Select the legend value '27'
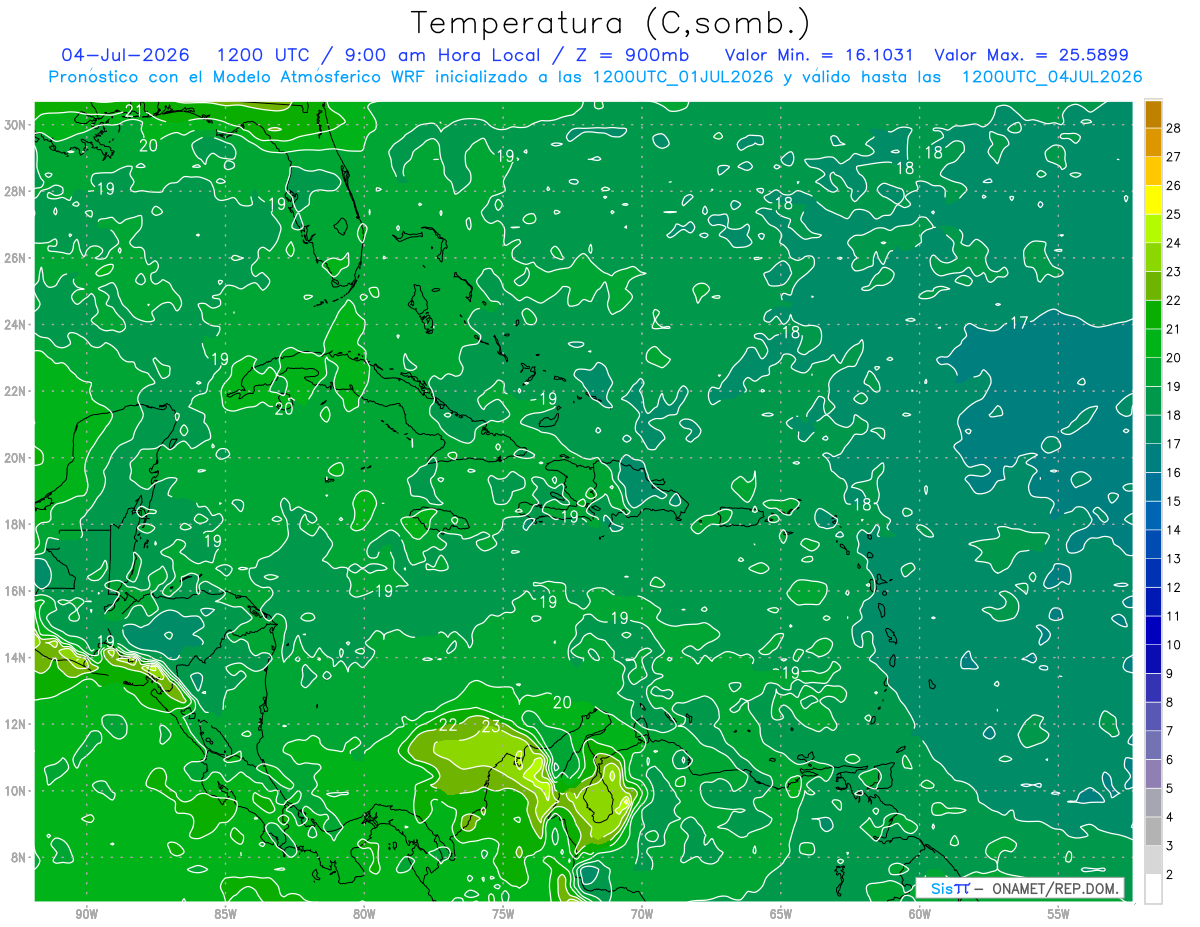The height and width of the screenshot is (927, 1200). pos(1173,157)
